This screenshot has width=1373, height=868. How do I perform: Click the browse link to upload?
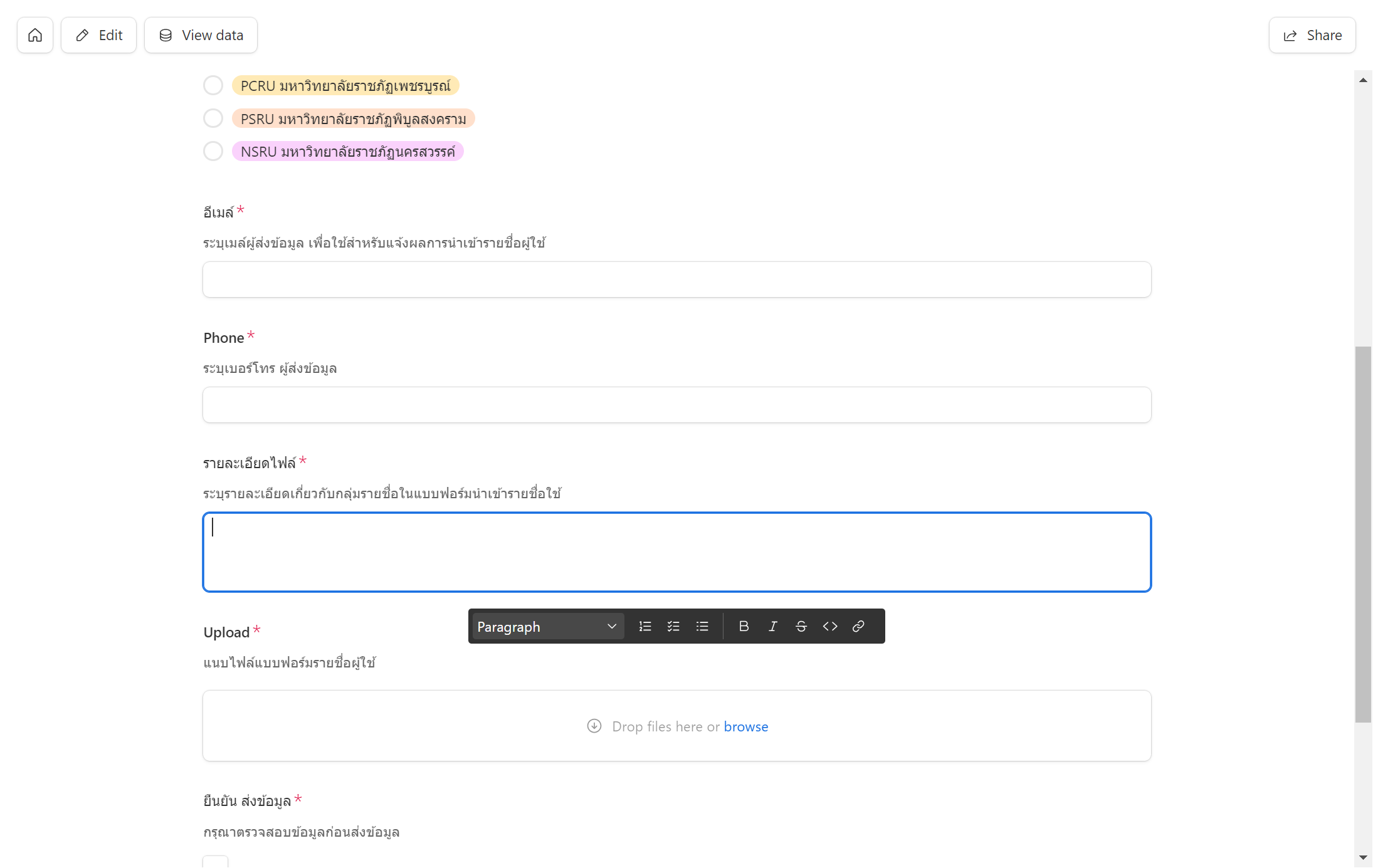pyautogui.click(x=746, y=726)
